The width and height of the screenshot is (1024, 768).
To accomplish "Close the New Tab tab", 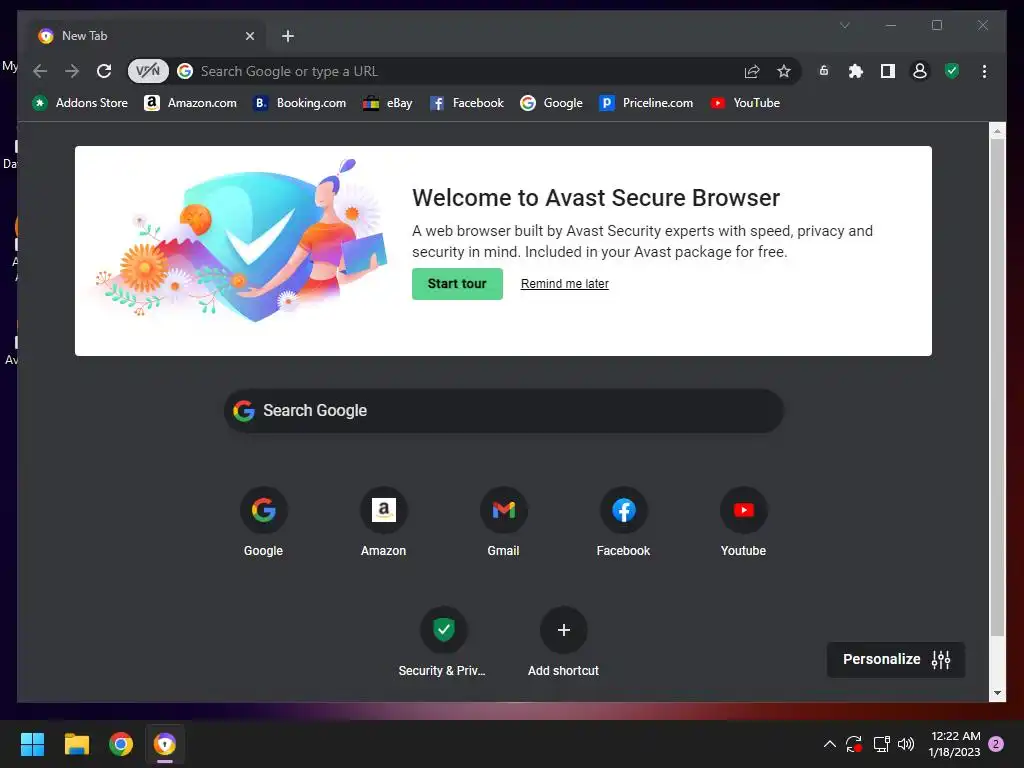I will pyautogui.click(x=249, y=36).
